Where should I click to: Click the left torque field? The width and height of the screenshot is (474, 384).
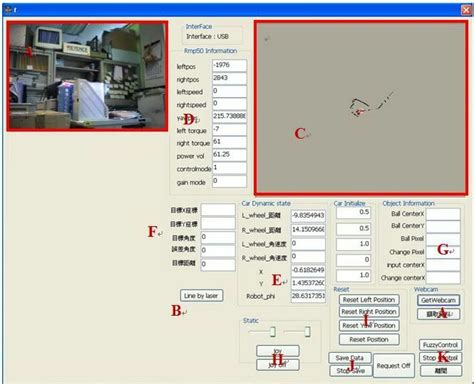(x=229, y=129)
